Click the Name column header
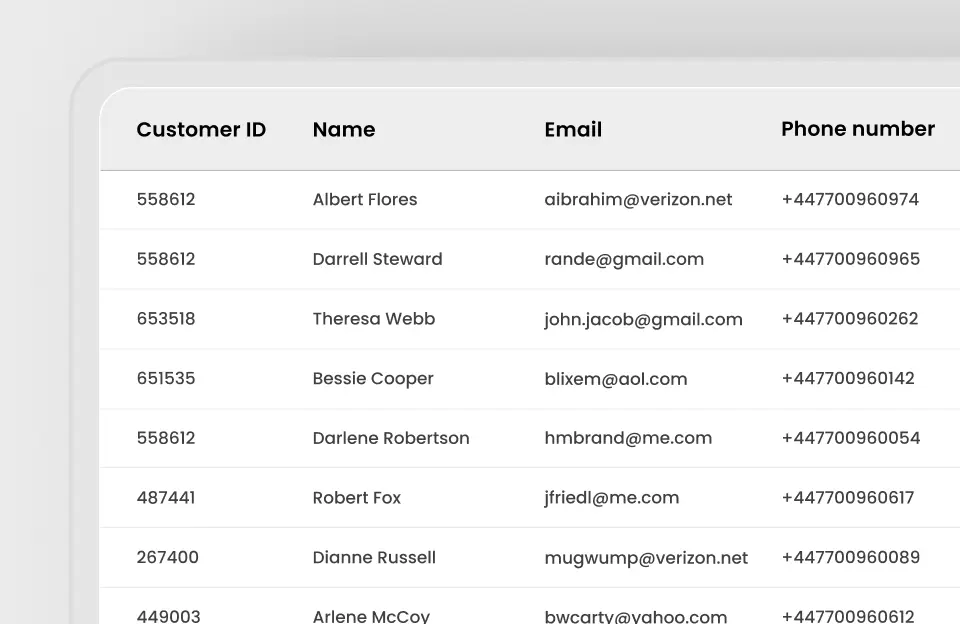The width and height of the screenshot is (960, 624). (x=343, y=129)
